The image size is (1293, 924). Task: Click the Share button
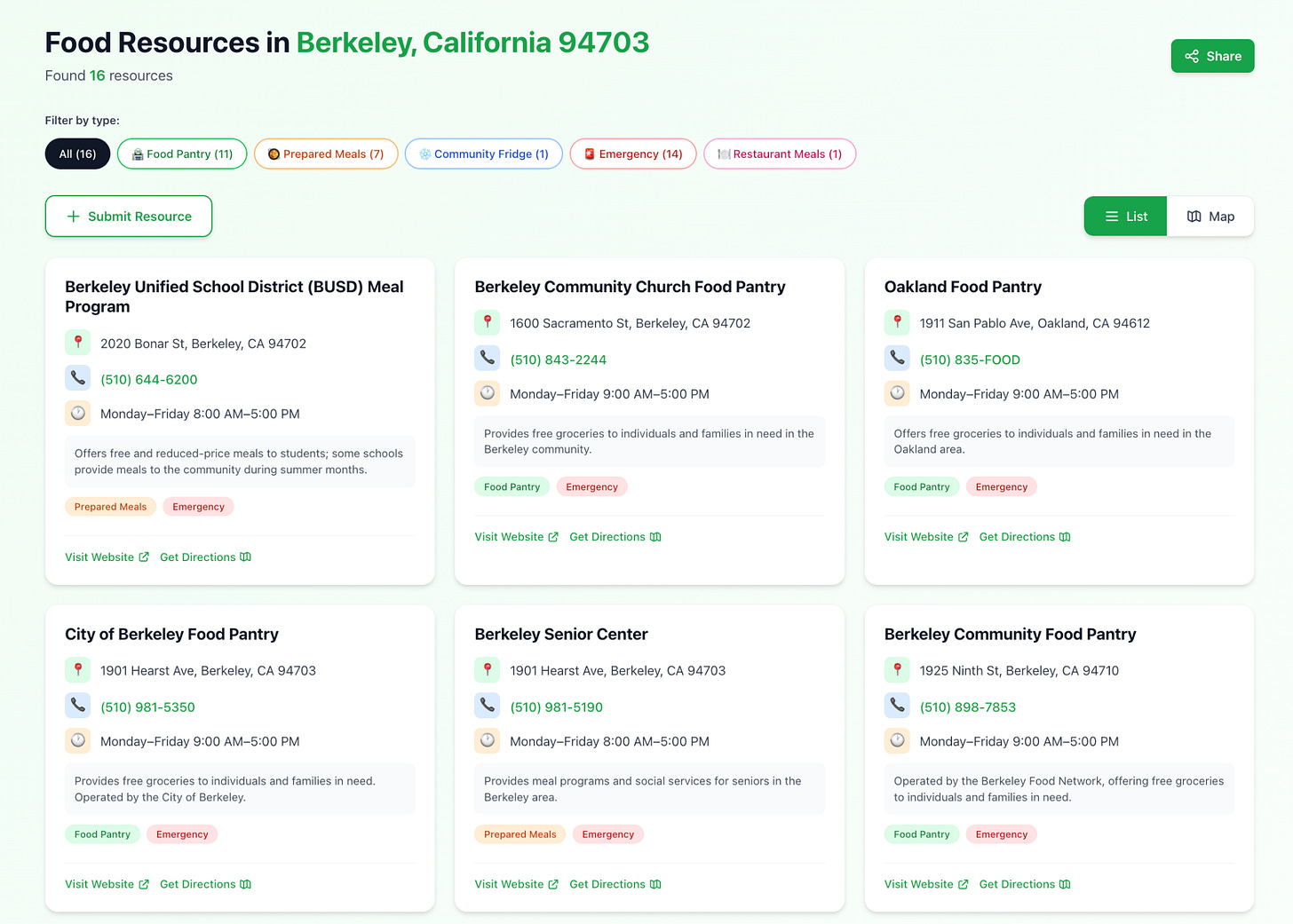[x=1212, y=56]
